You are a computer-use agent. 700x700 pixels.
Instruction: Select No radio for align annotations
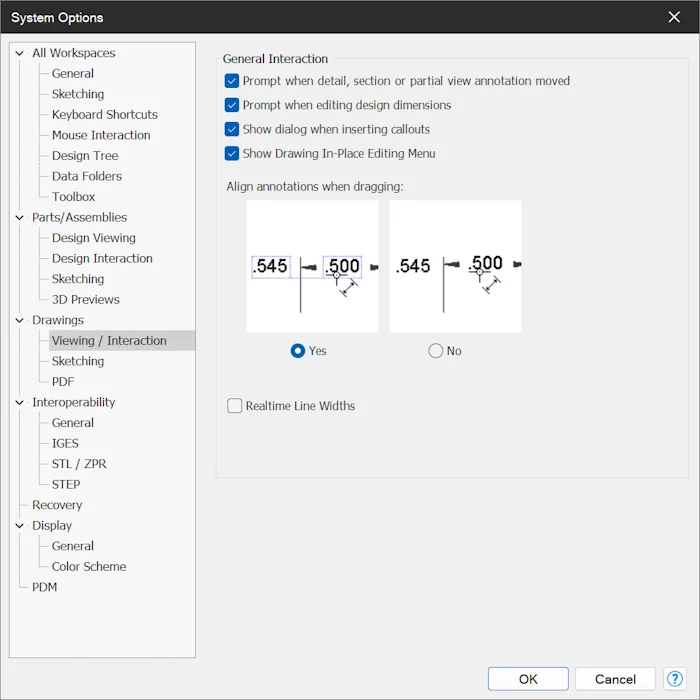[435, 351]
